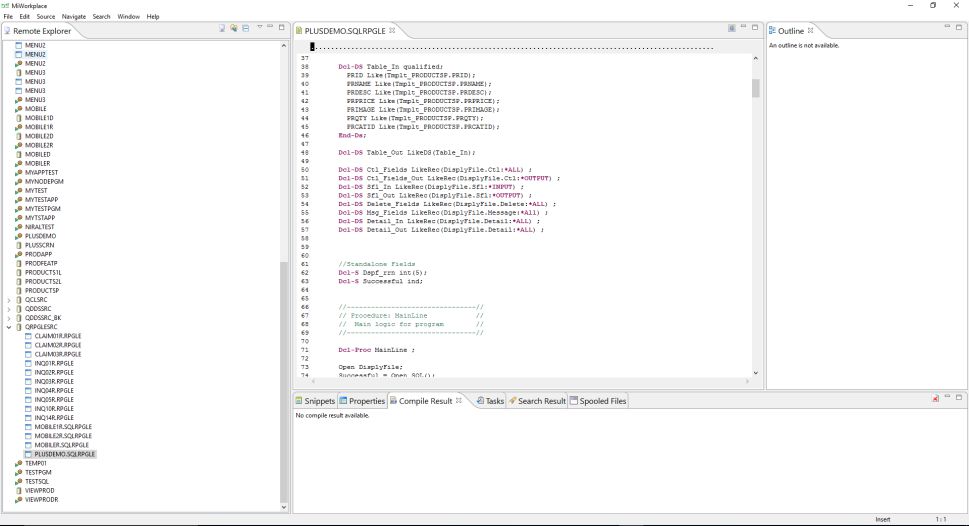The width and height of the screenshot is (969, 526).
Task: Click the TEMP01 program icon
Action: pyautogui.click(x=19, y=464)
